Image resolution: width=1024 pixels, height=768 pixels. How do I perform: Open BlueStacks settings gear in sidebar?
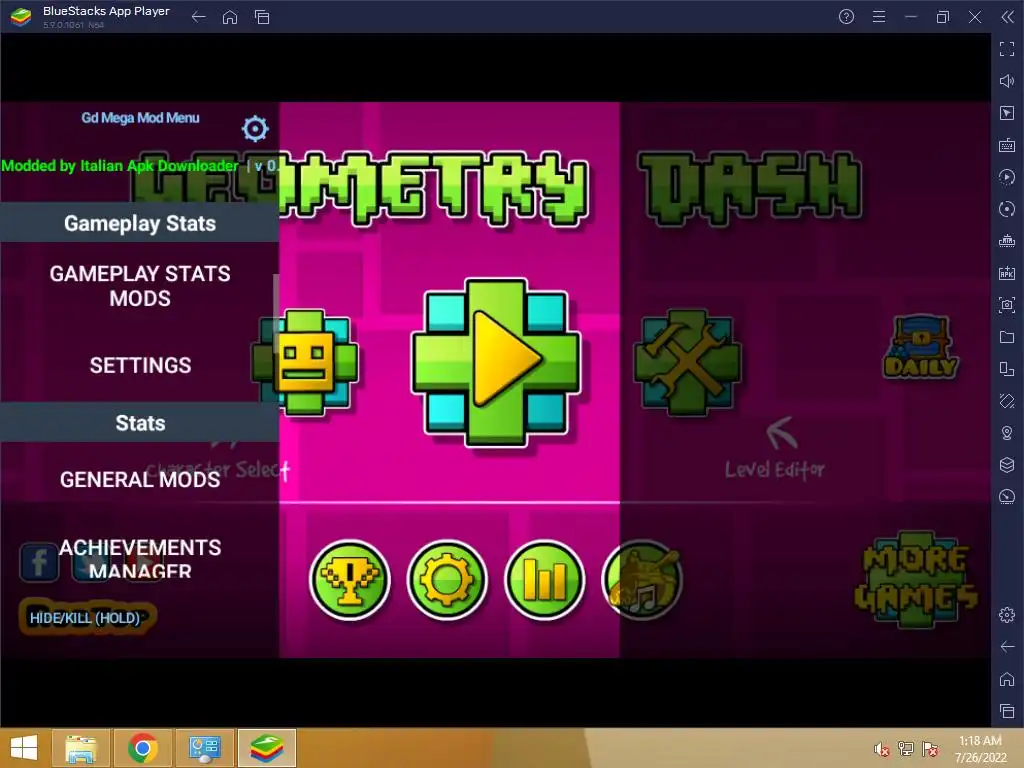click(1007, 615)
